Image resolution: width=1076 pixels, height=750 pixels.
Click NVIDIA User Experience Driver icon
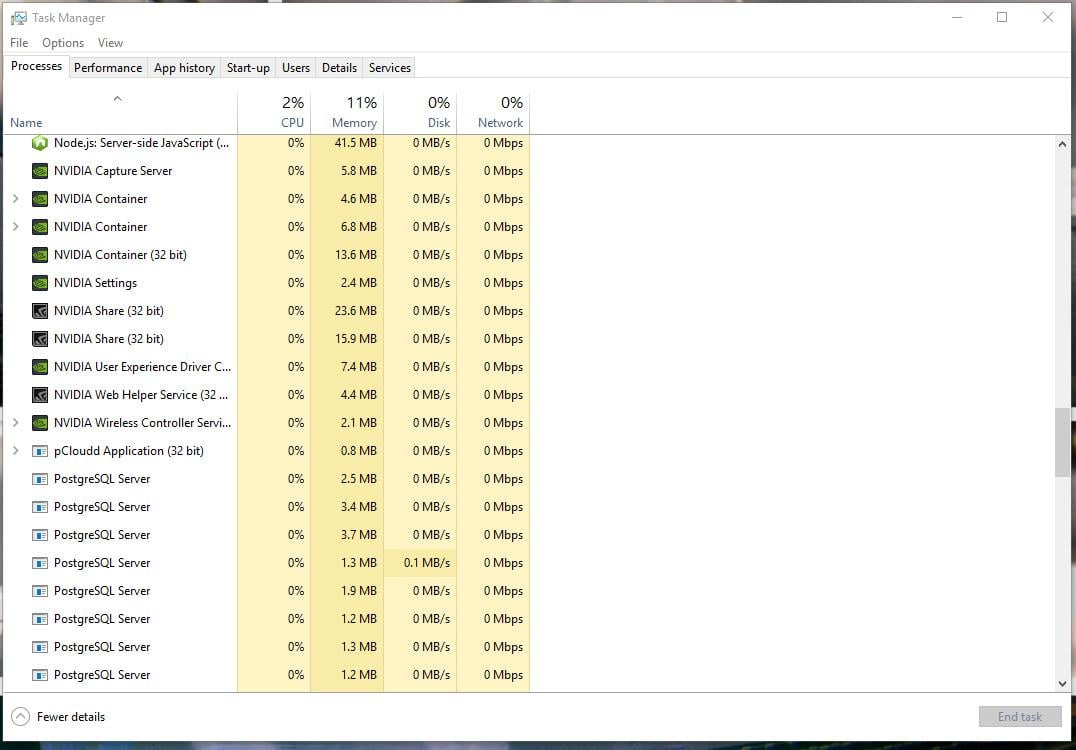click(40, 367)
